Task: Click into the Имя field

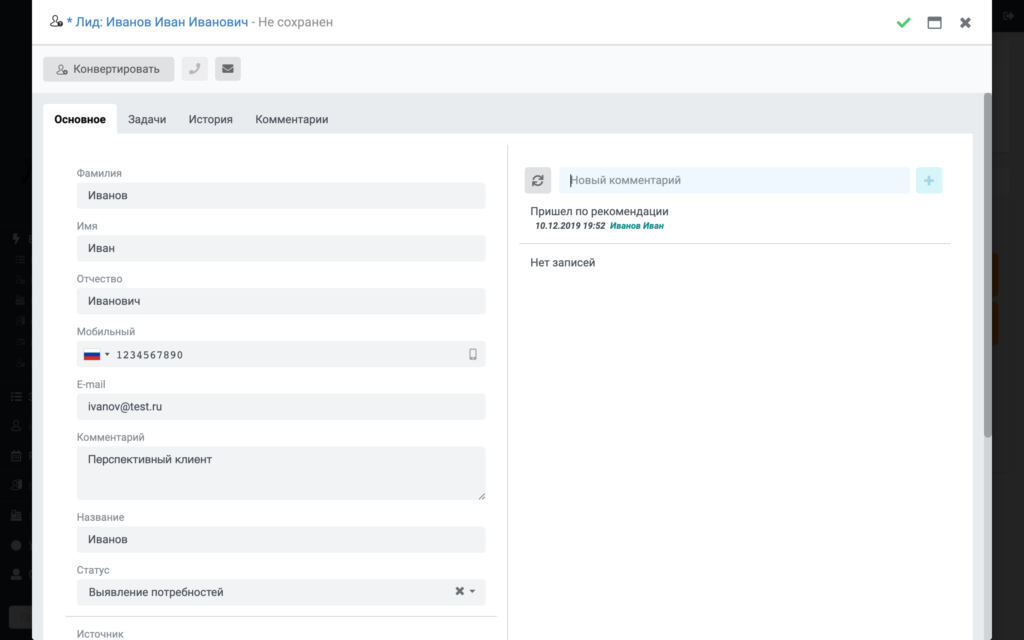Action: pyautogui.click(x=281, y=248)
